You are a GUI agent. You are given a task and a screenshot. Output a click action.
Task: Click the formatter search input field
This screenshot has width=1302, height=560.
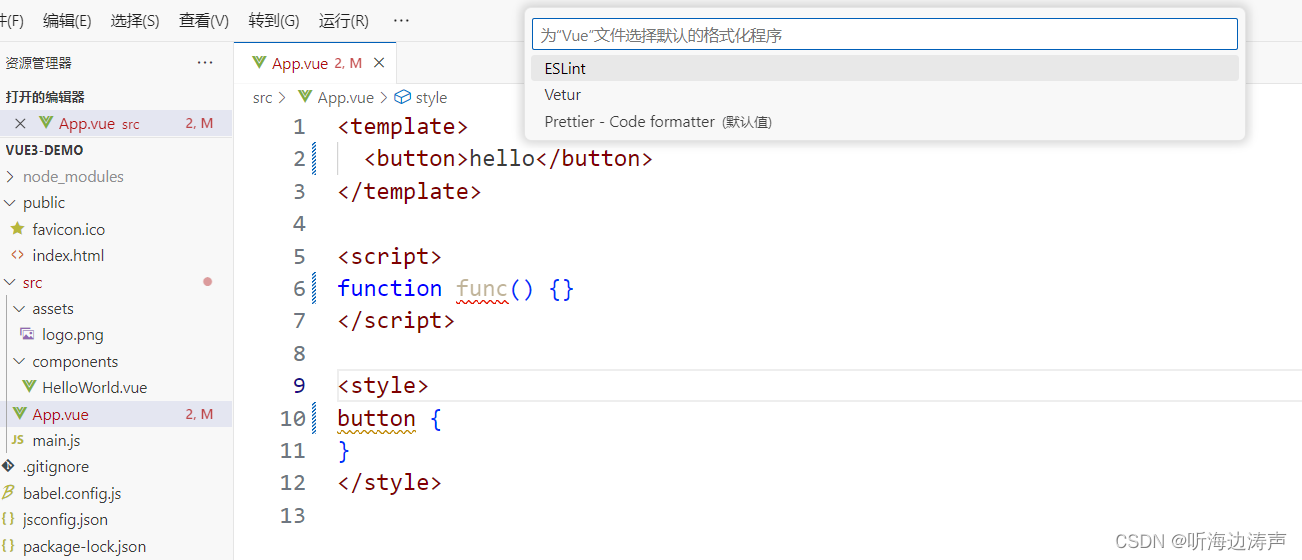[885, 34]
